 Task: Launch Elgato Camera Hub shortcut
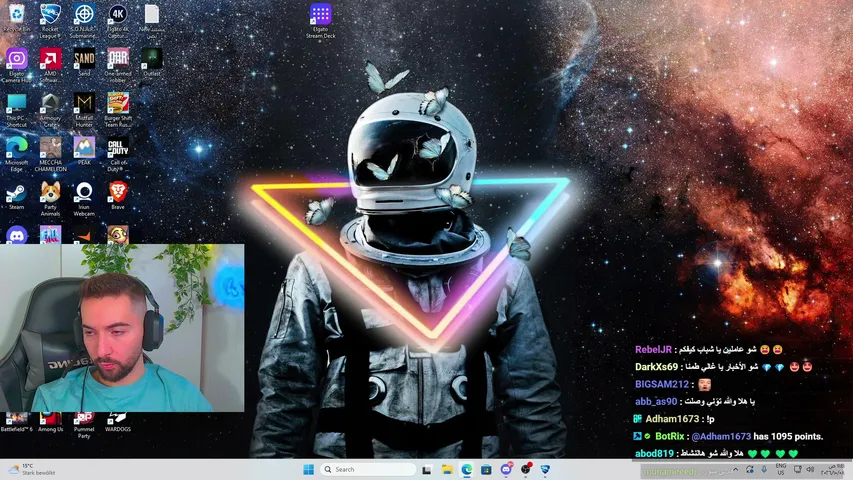(16, 65)
